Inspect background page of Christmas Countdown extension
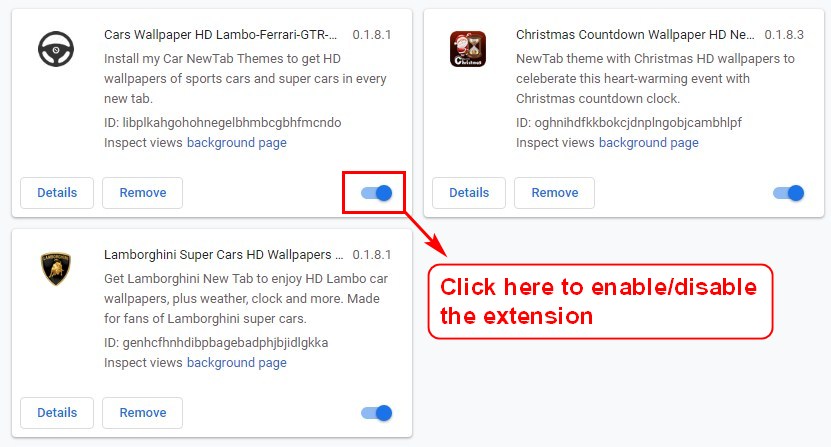This screenshot has width=831, height=447. click(x=649, y=143)
